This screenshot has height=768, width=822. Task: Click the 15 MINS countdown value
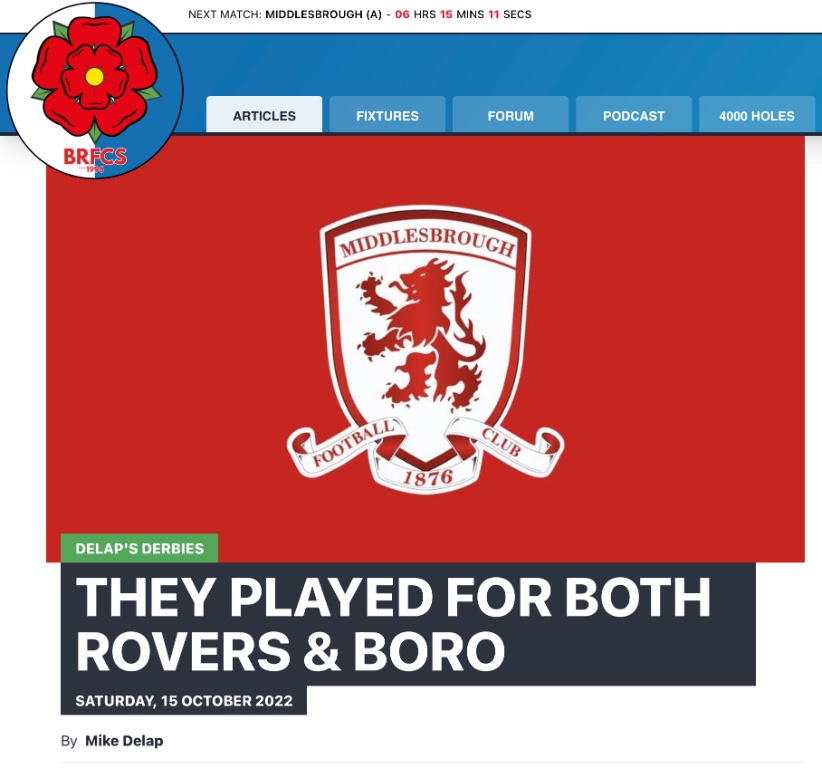(462, 15)
